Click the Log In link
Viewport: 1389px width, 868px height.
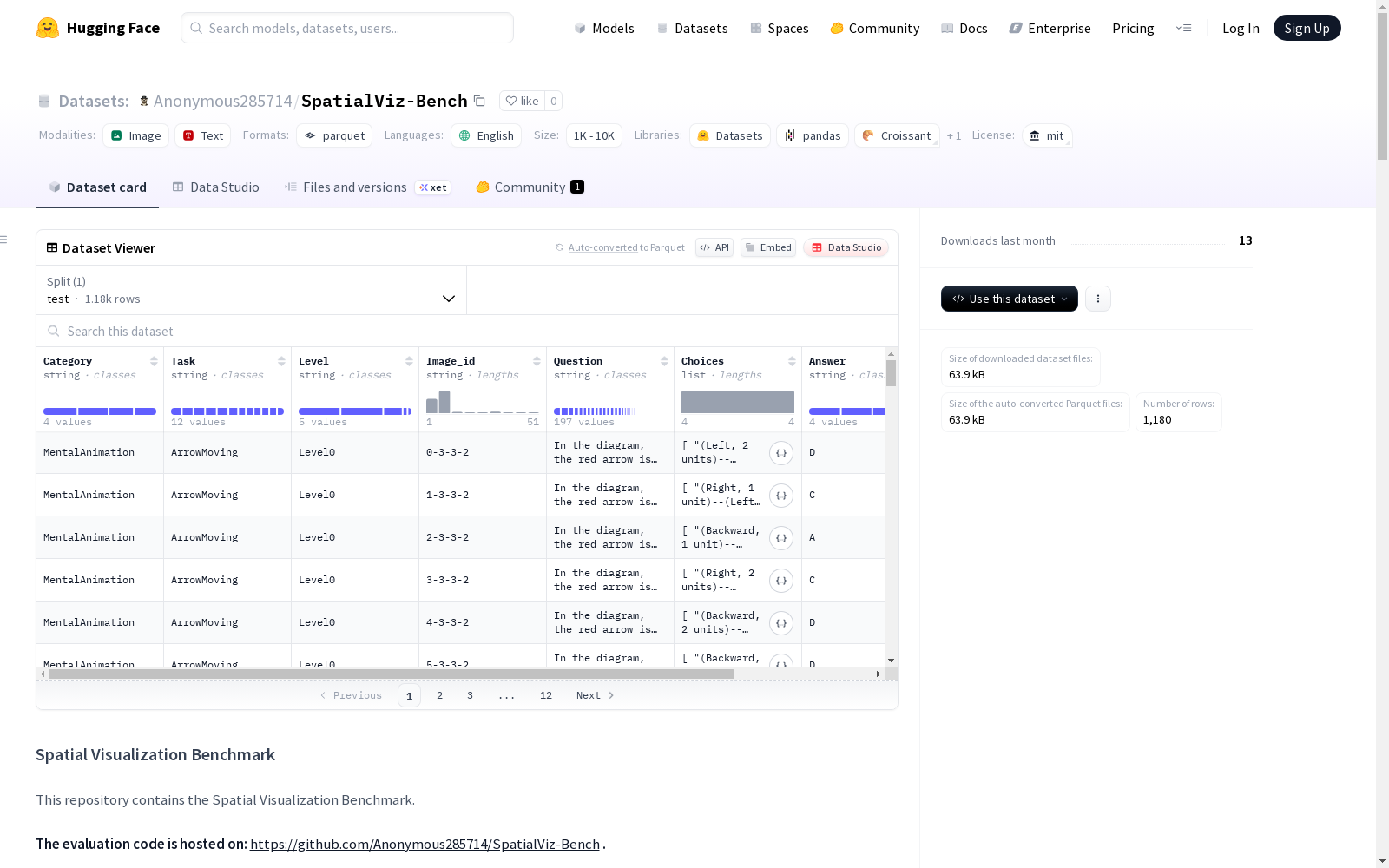point(1241,28)
